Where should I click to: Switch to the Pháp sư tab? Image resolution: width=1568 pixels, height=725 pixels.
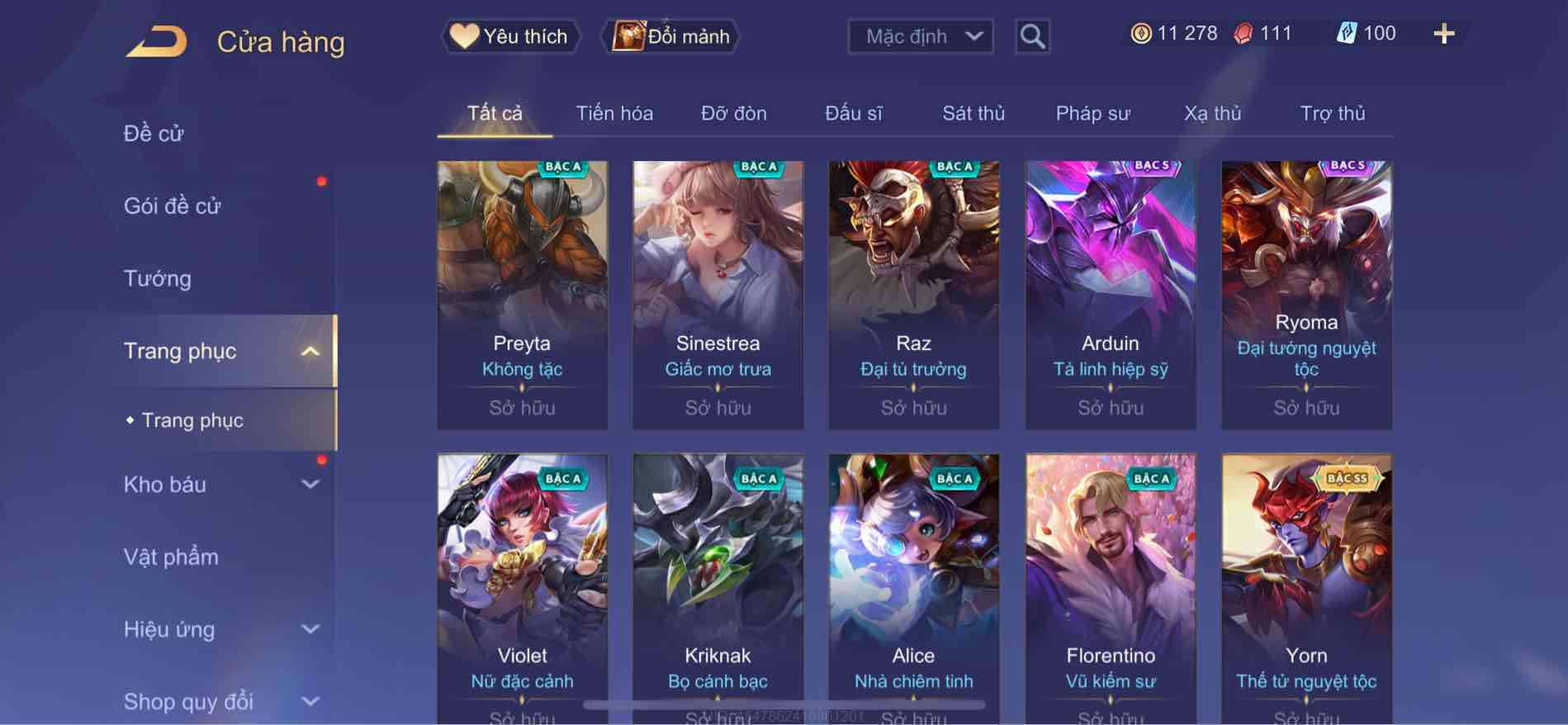click(1092, 113)
